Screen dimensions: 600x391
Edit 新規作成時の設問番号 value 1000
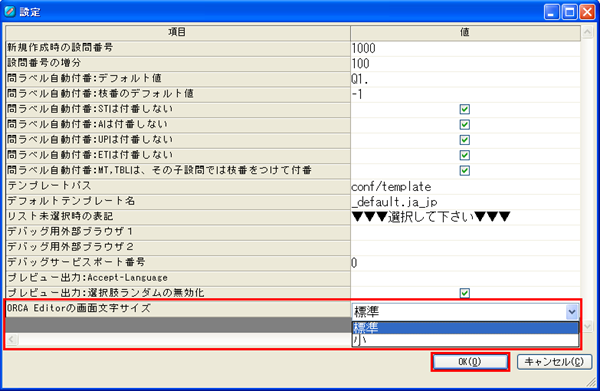coord(465,49)
